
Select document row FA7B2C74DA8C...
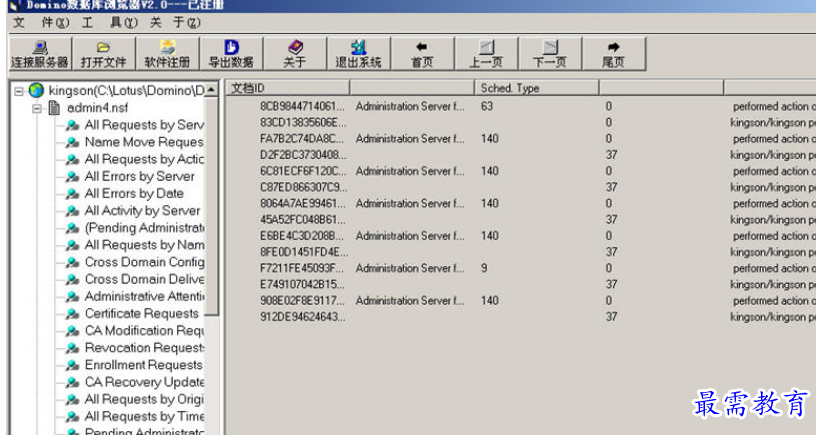point(520,138)
